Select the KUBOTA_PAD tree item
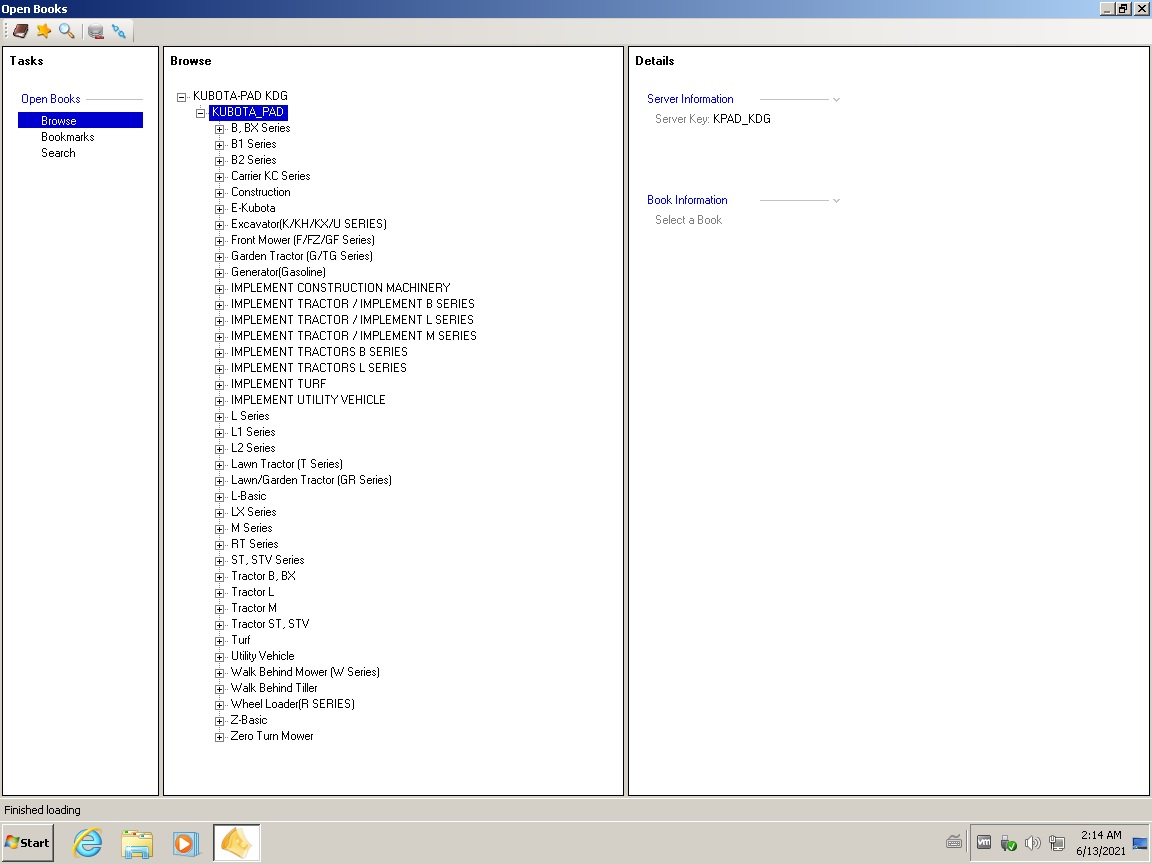The width and height of the screenshot is (1152, 864). click(x=248, y=112)
